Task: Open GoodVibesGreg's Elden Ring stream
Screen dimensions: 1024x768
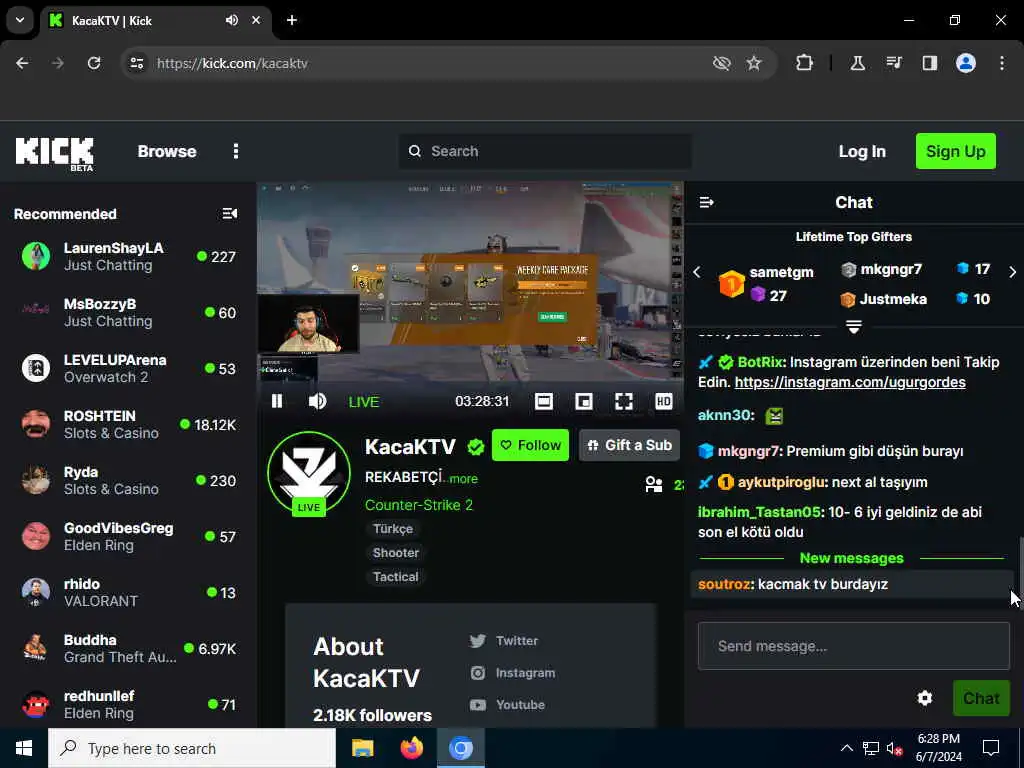Action: pyautogui.click(x=128, y=537)
